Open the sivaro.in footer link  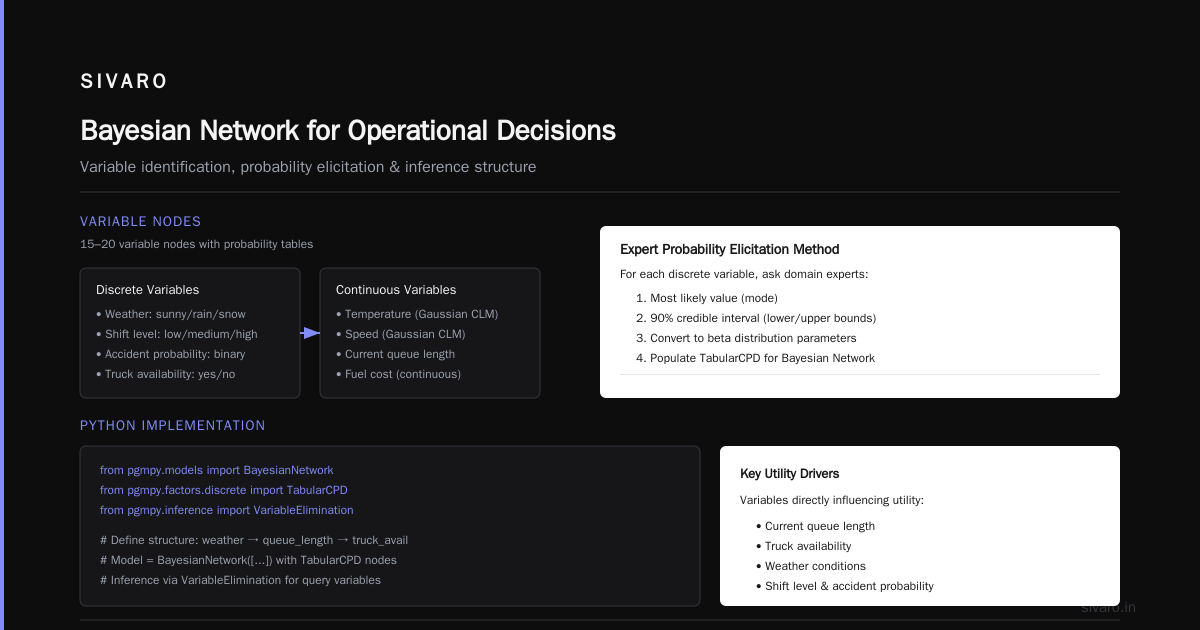tap(1109, 607)
